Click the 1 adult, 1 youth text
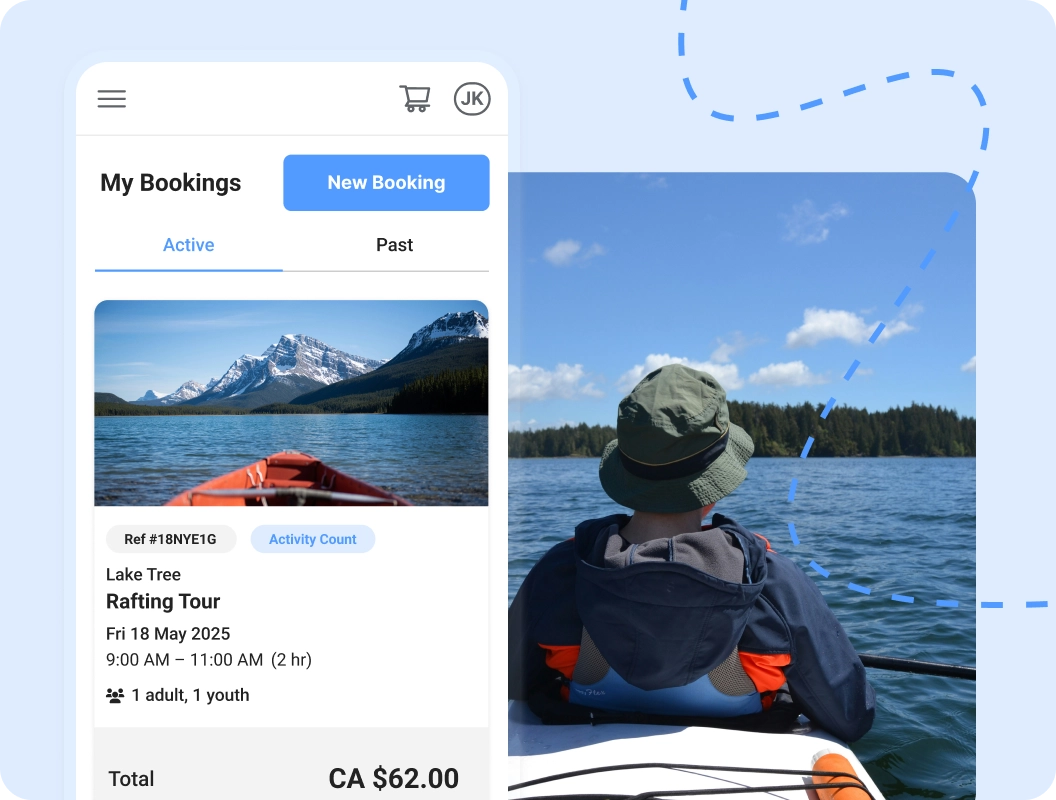This screenshot has height=800, width=1056. 190,695
